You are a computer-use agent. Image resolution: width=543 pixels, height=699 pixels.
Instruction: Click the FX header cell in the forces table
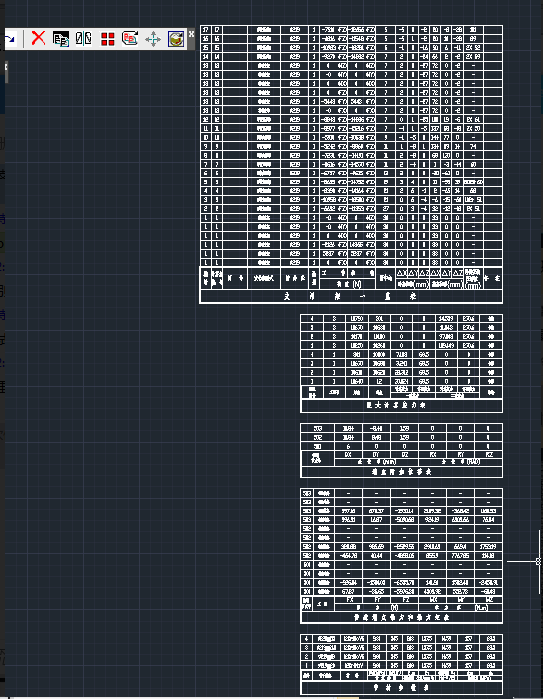350,600
